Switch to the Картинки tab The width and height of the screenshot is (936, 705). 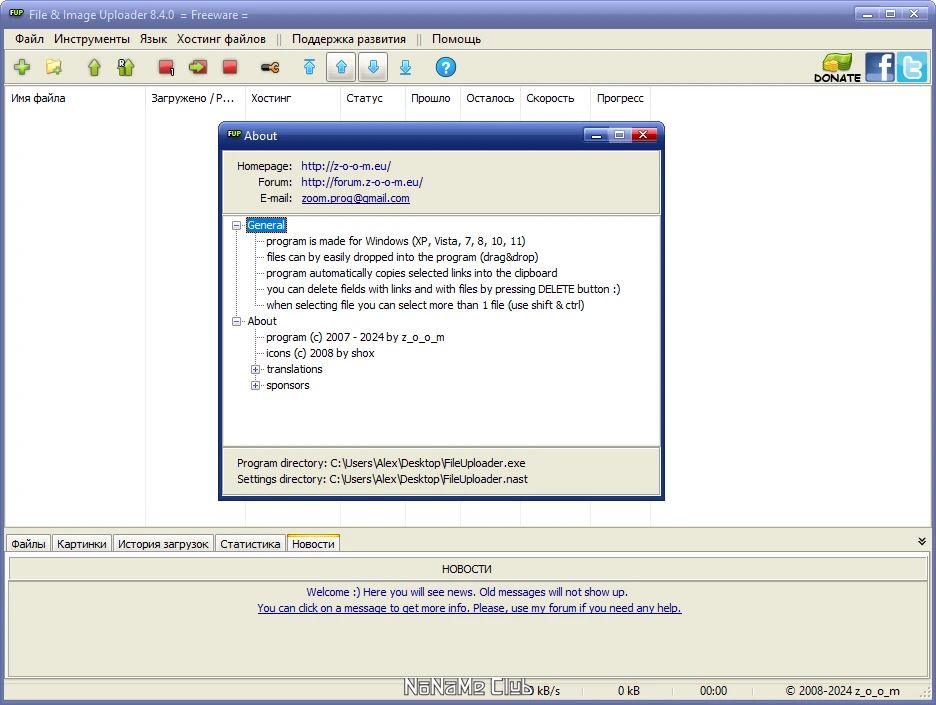pyautogui.click(x=82, y=543)
